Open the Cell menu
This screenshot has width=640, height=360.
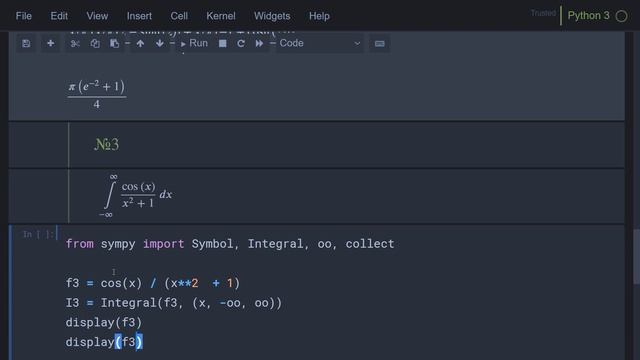(179, 16)
